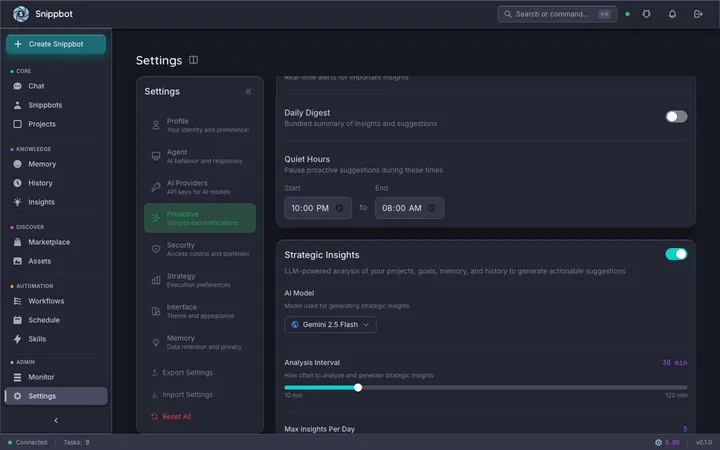Open Chat in the sidebar
Screen dimensions: 720x450
[x=56, y=86]
